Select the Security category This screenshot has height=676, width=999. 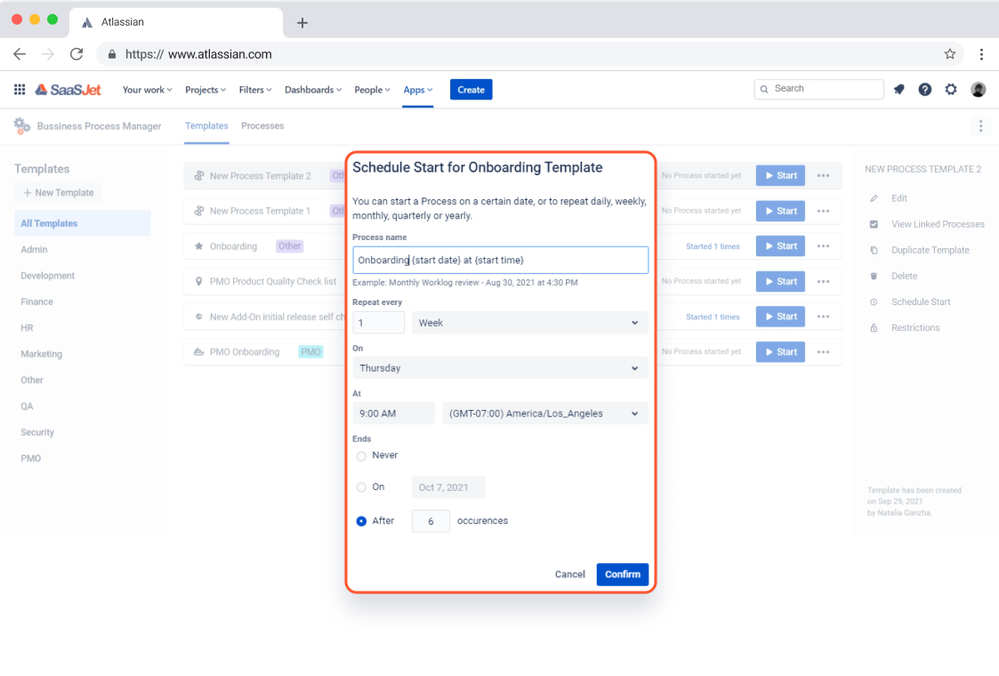[37, 433]
